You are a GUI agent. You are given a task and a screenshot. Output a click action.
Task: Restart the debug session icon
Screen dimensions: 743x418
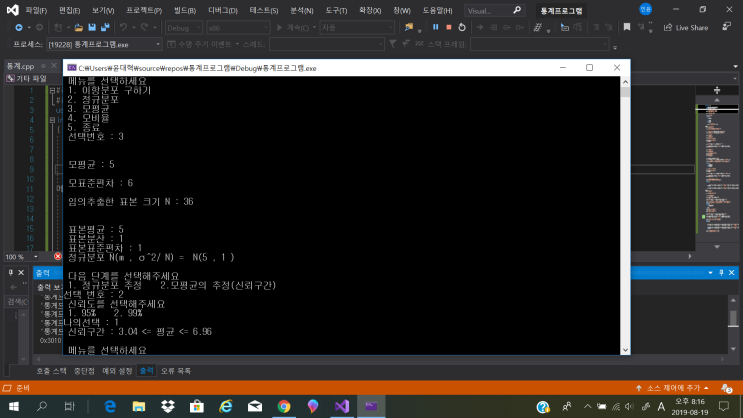[x=462, y=27]
